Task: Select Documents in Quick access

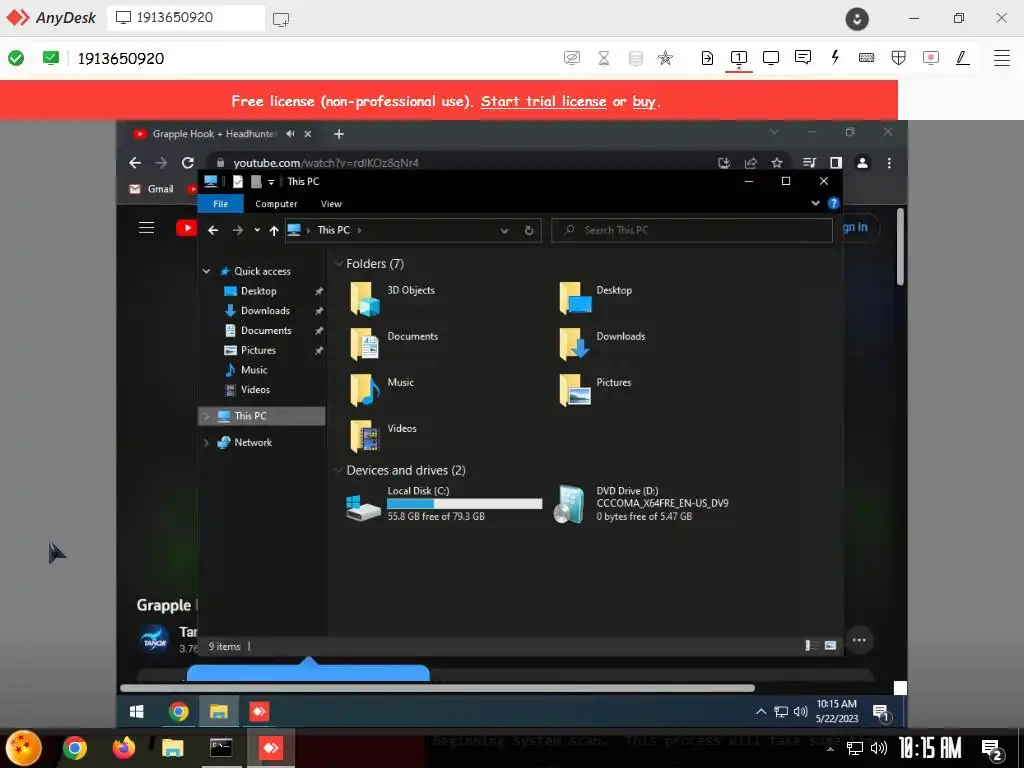Action: click(266, 330)
